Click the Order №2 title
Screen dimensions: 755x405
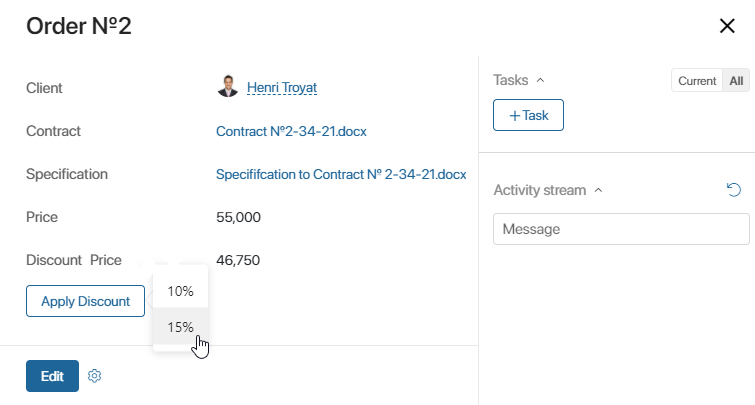pyautogui.click(x=78, y=26)
